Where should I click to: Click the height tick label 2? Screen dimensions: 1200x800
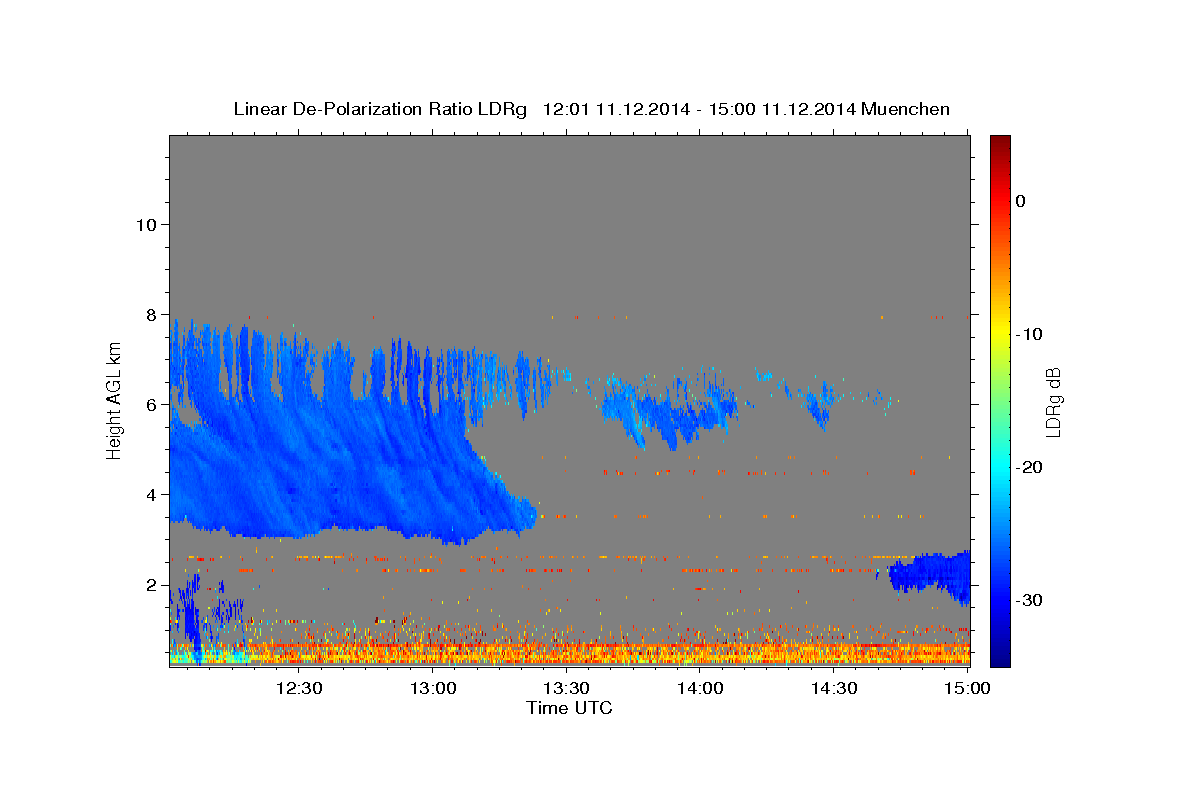(x=151, y=584)
